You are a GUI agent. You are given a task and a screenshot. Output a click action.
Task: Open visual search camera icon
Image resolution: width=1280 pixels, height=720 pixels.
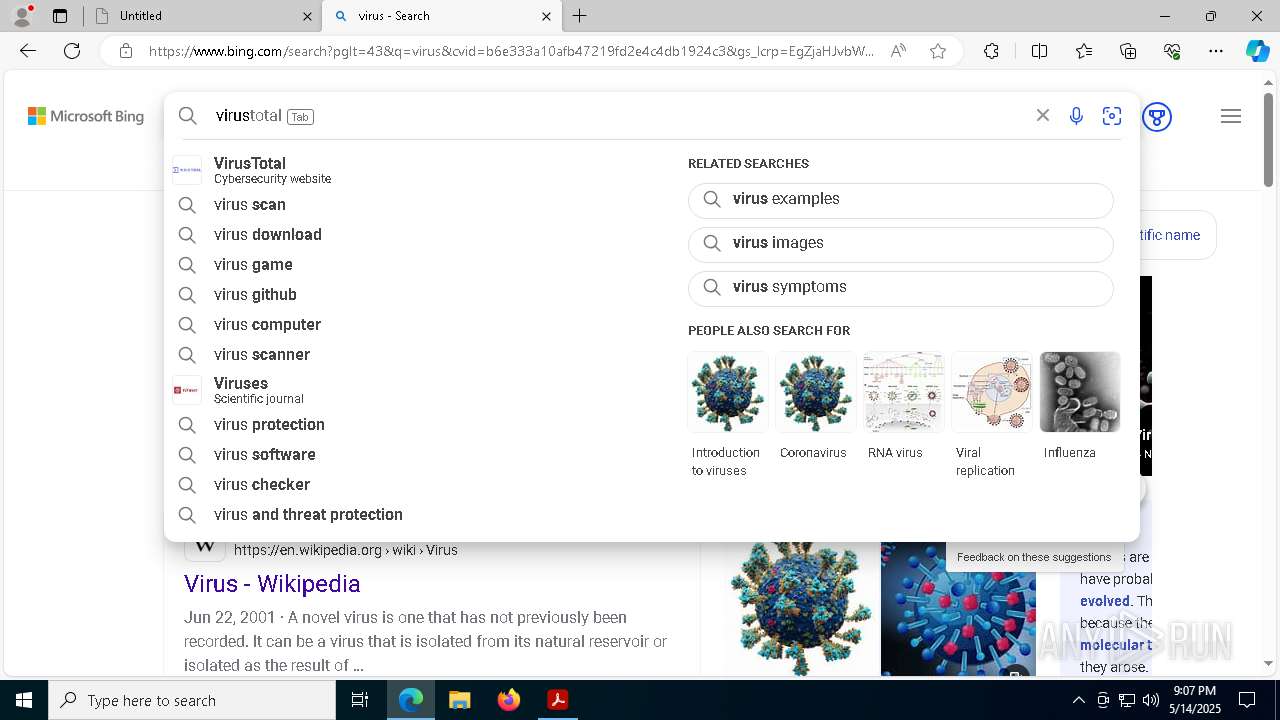click(1112, 116)
